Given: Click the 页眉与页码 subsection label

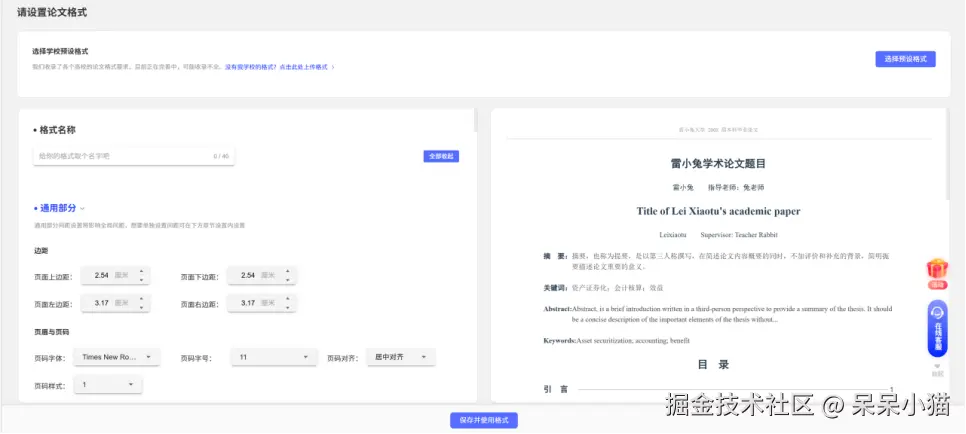Looking at the screenshot, I should click(51, 332).
